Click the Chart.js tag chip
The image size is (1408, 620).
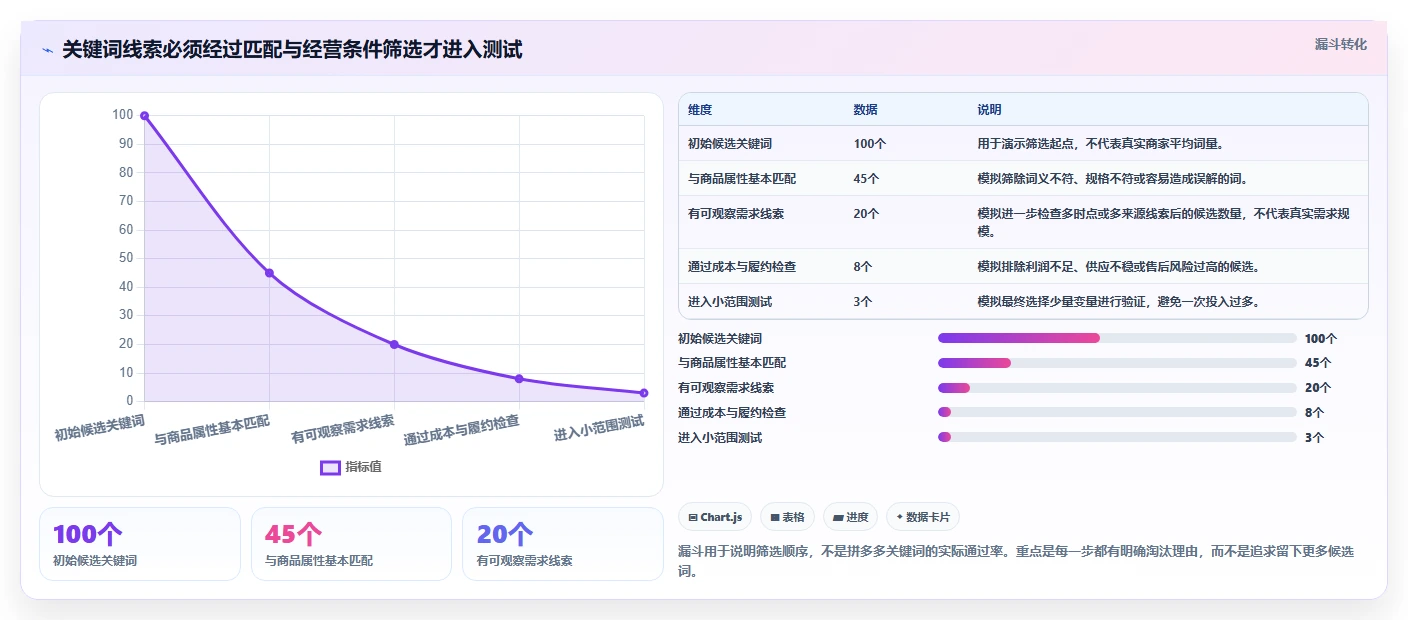715,517
